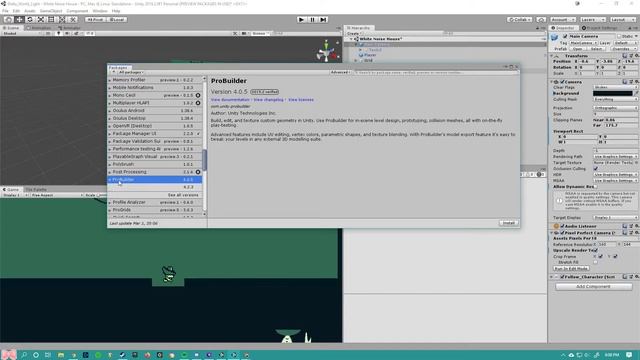Collapse the ProBuilder package versions
The width and height of the screenshot is (640, 360).
coord(110,180)
